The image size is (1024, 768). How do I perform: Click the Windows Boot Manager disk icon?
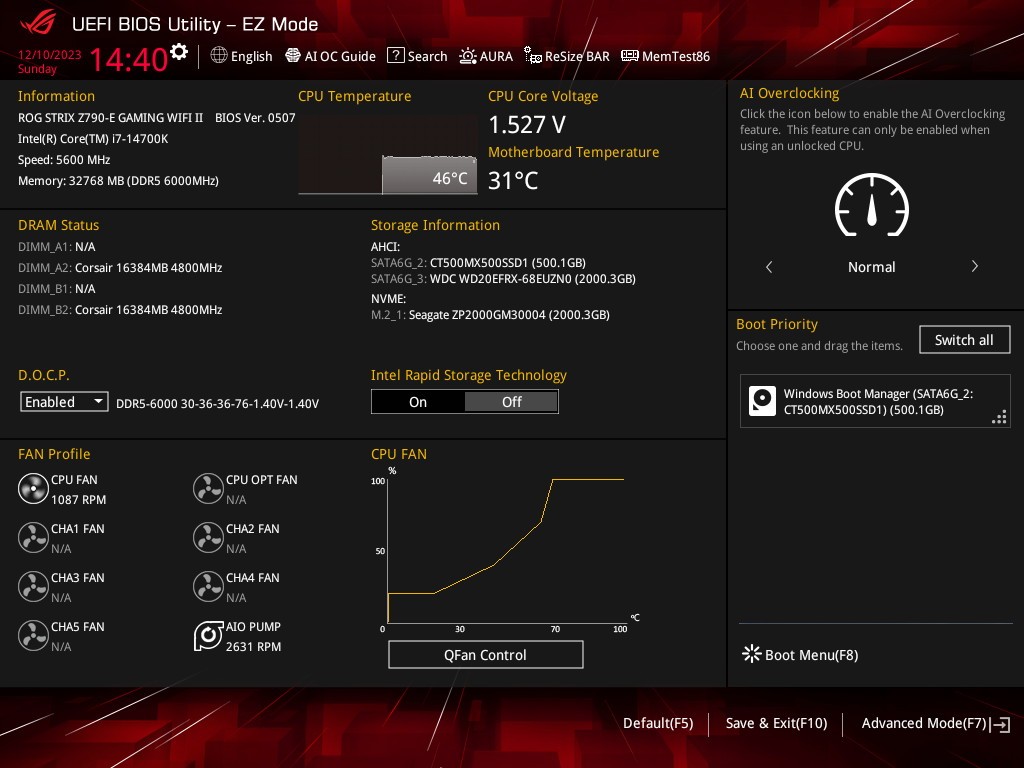(x=762, y=402)
